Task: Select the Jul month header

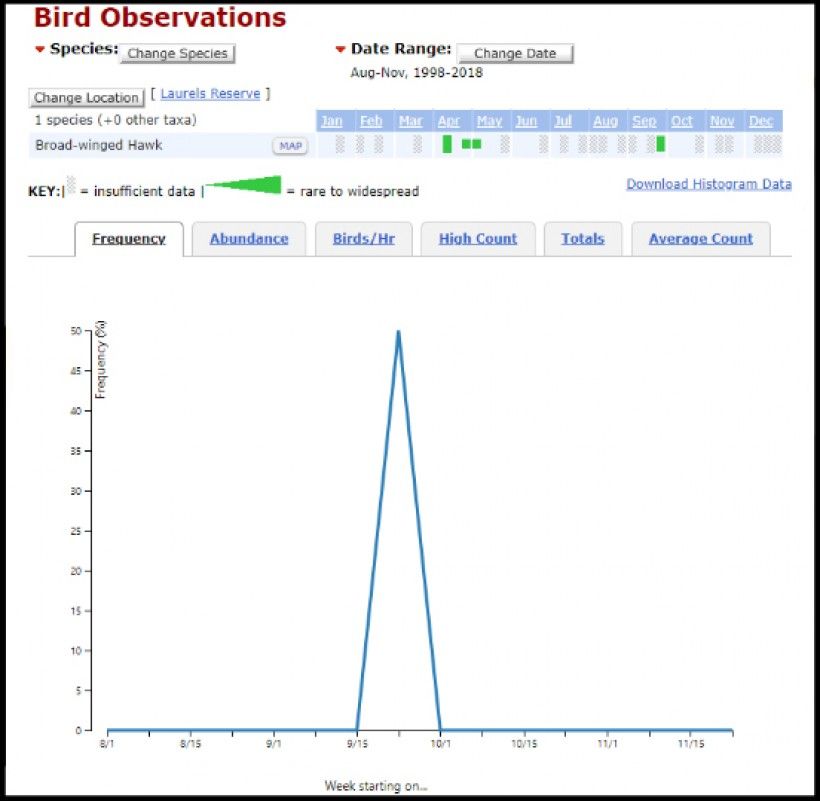Action: click(563, 121)
